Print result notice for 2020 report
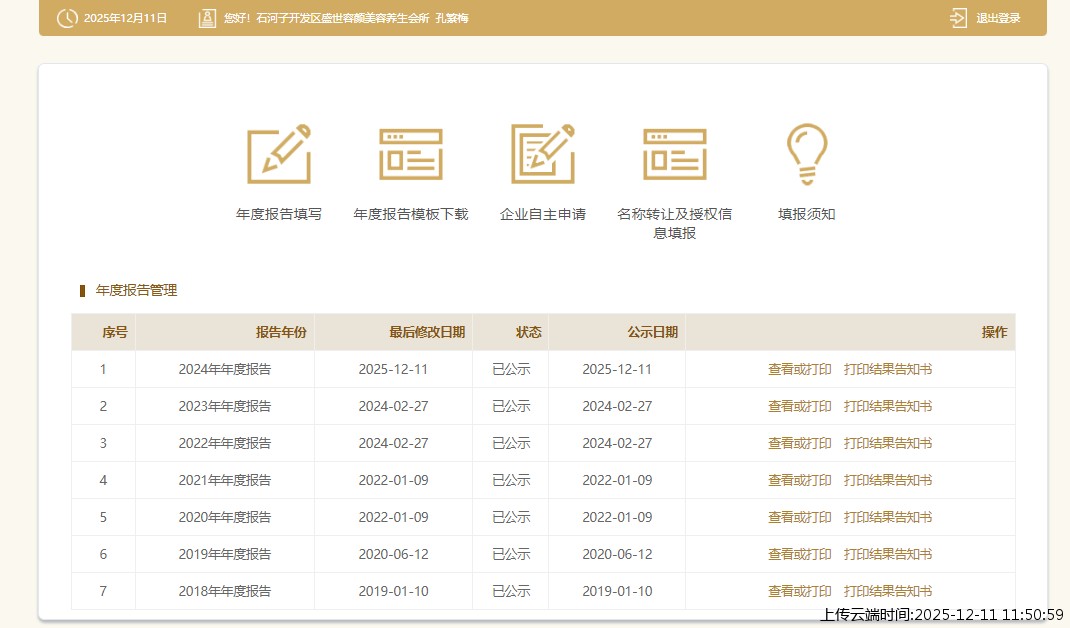Viewport: 1070px width, 628px height. tap(888, 517)
